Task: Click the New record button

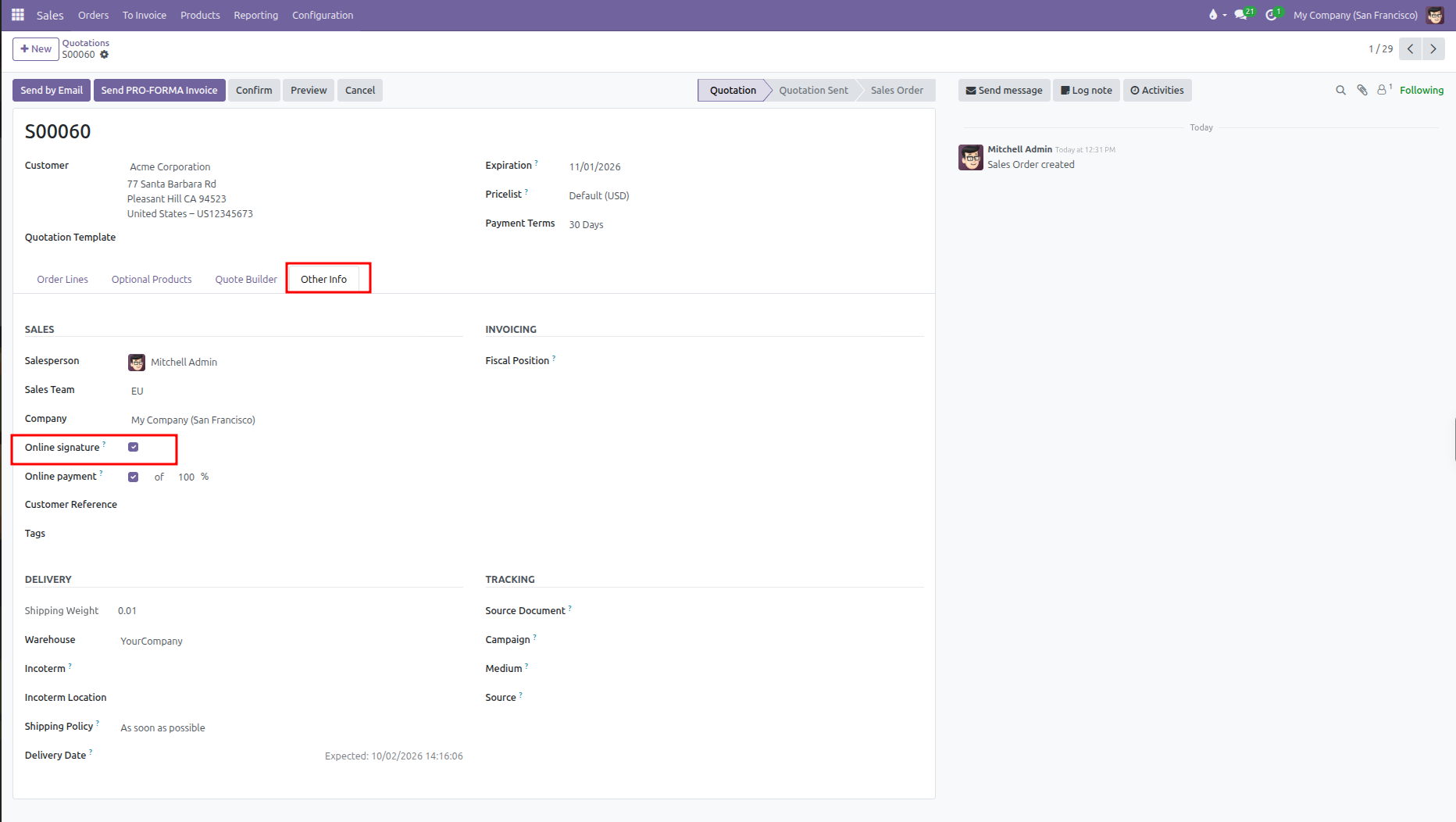Action: (x=36, y=48)
